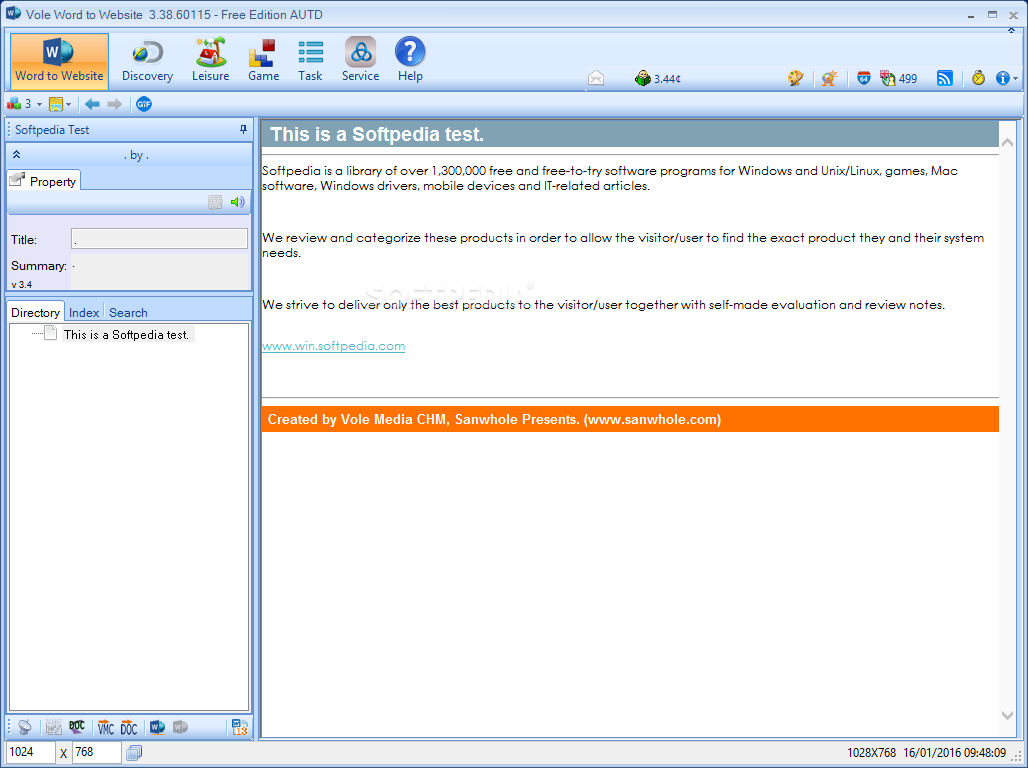This screenshot has height=768, width=1028.
Task: Click the green speaker icon
Action: click(237, 202)
